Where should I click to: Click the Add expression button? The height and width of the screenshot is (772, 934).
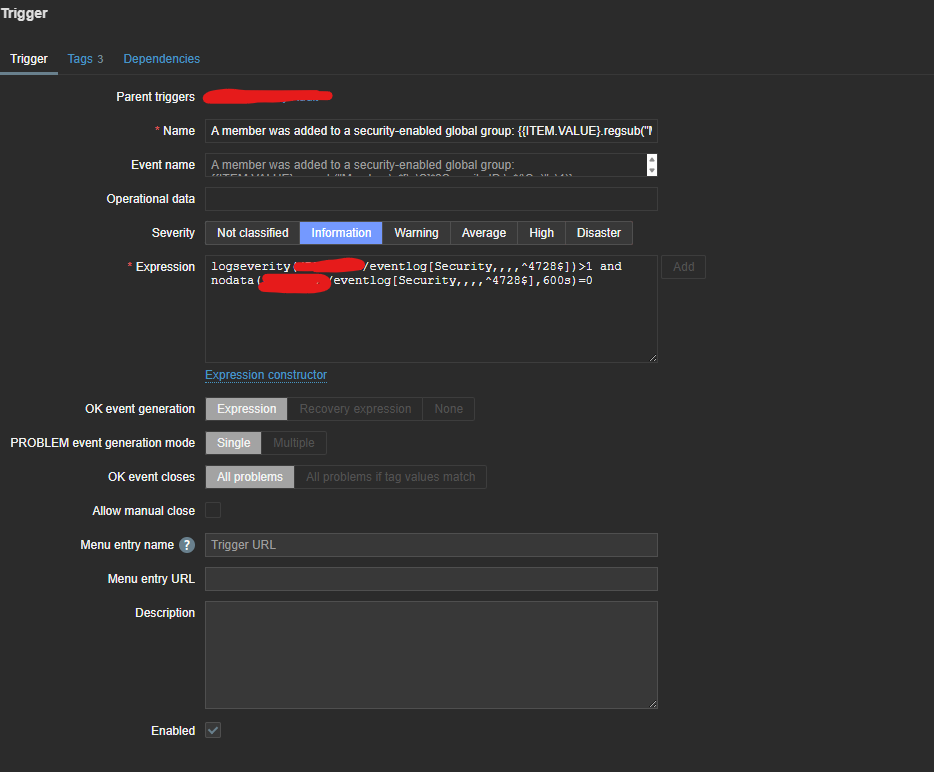coord(683,267)
